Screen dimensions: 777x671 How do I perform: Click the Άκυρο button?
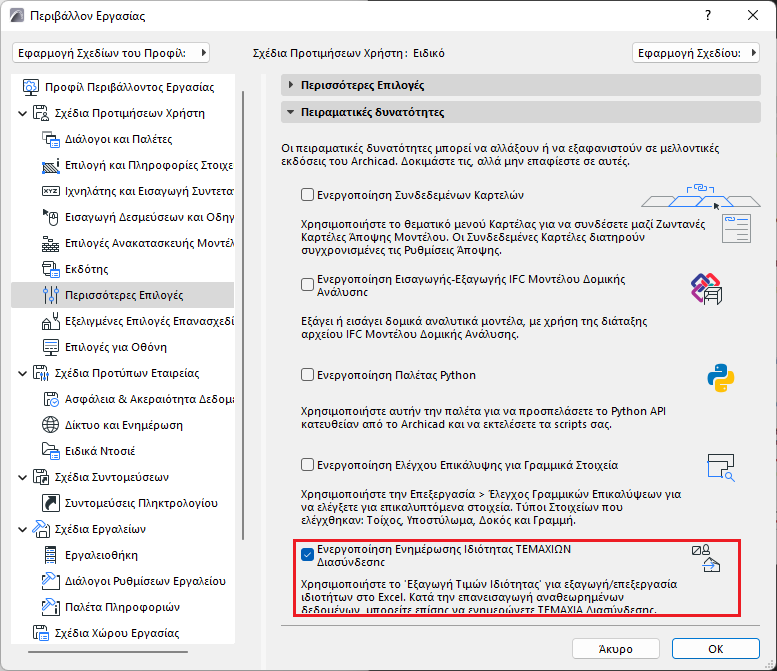point(615,649)
